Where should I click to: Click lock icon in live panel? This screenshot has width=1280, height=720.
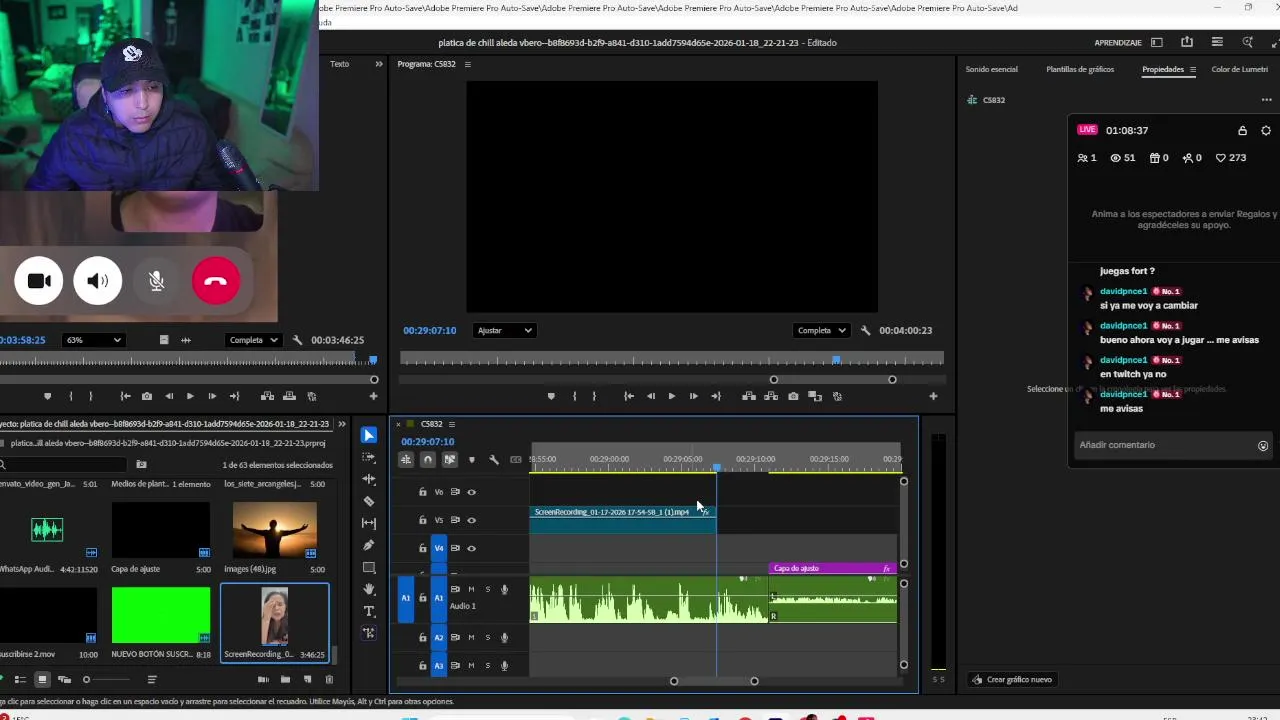pyautogui.click(x=1242, y=131)
